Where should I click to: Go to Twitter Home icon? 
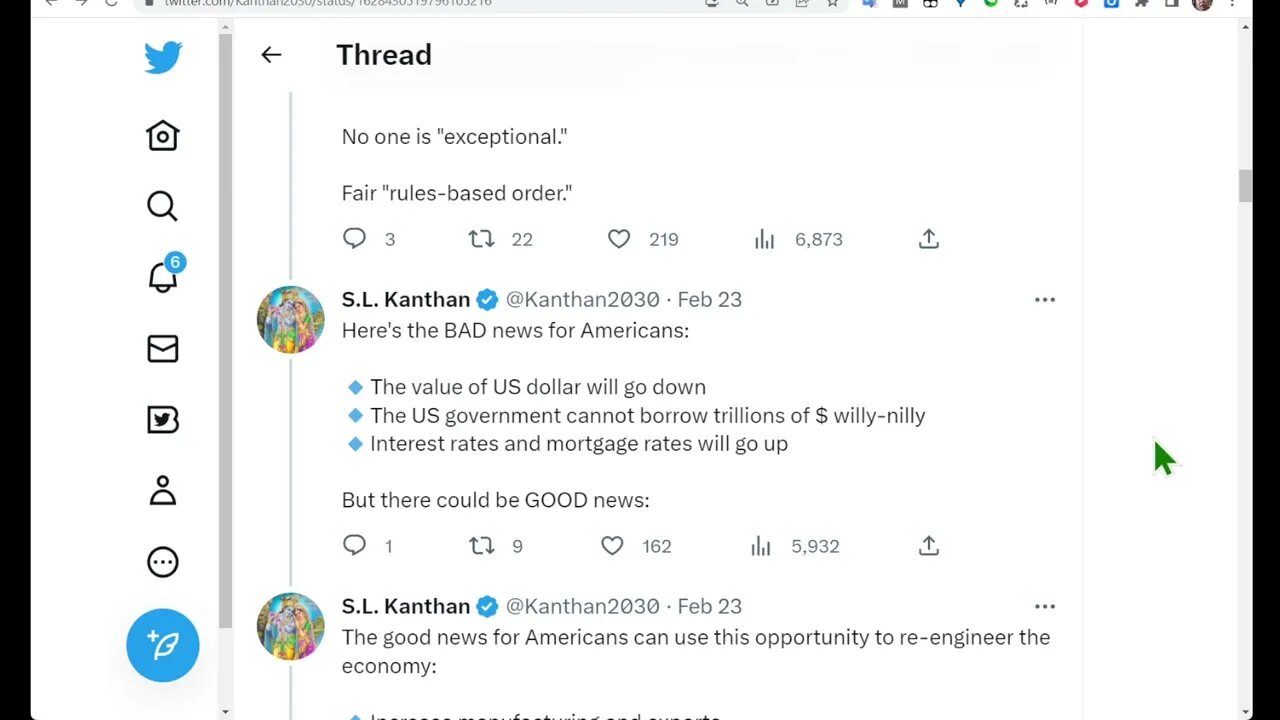click(x=162, y=135)
